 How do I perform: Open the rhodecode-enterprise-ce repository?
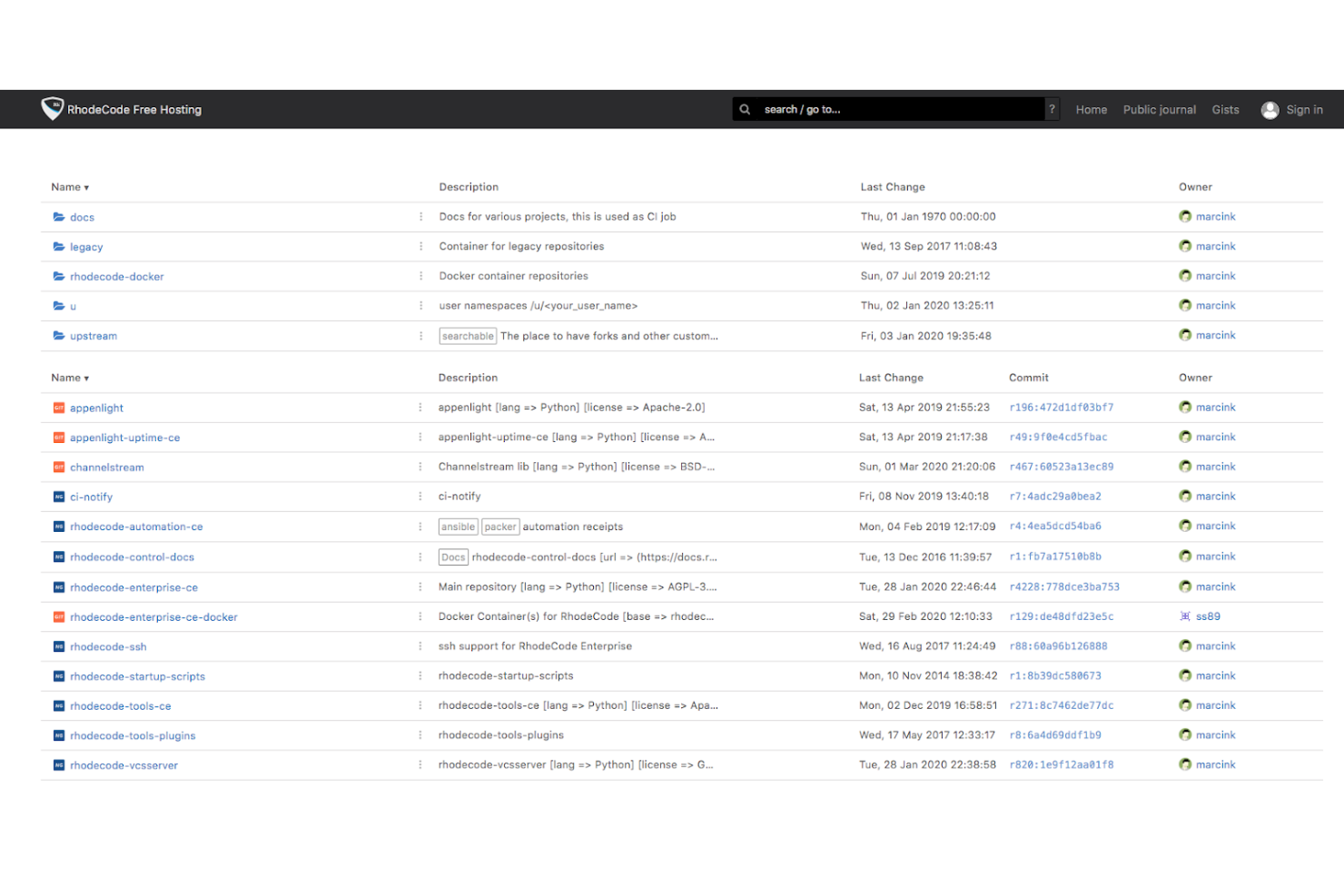(x=134, y=587)
